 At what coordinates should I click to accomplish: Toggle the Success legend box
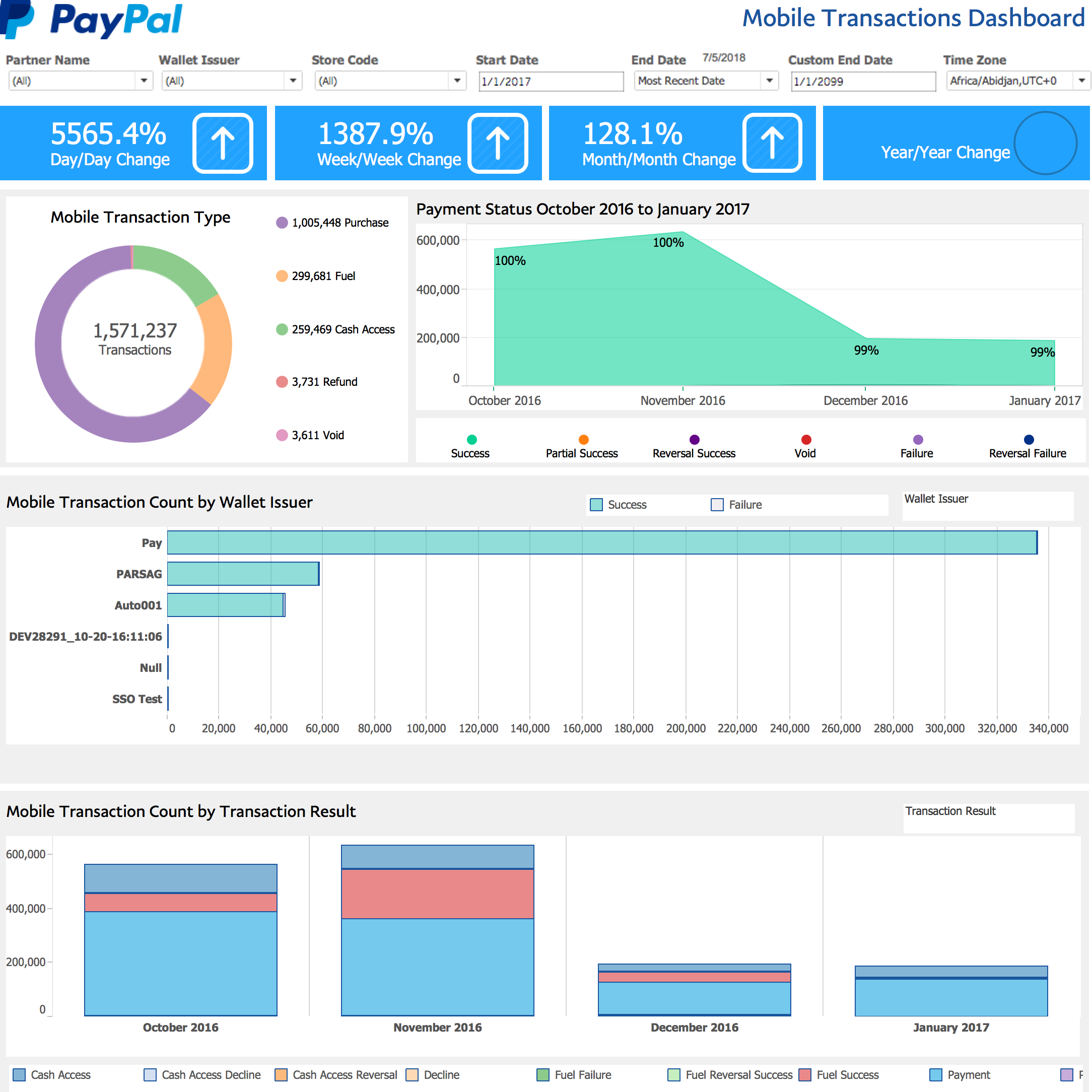[x=596, y=505]
